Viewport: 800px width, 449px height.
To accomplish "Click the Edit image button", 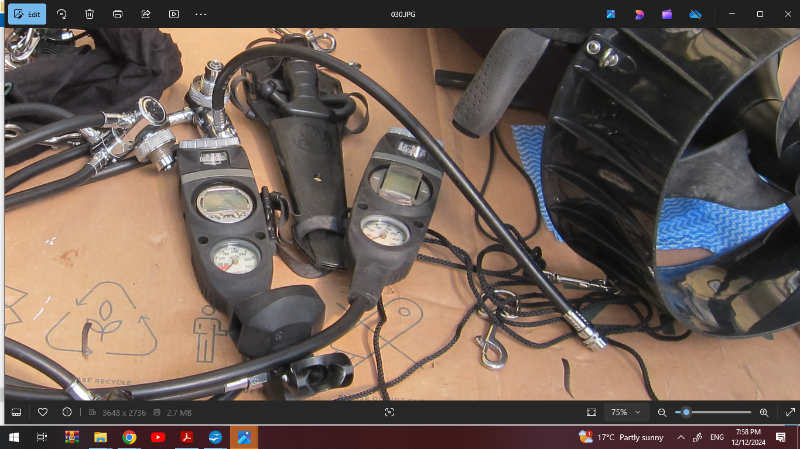I will click(27, 14).
